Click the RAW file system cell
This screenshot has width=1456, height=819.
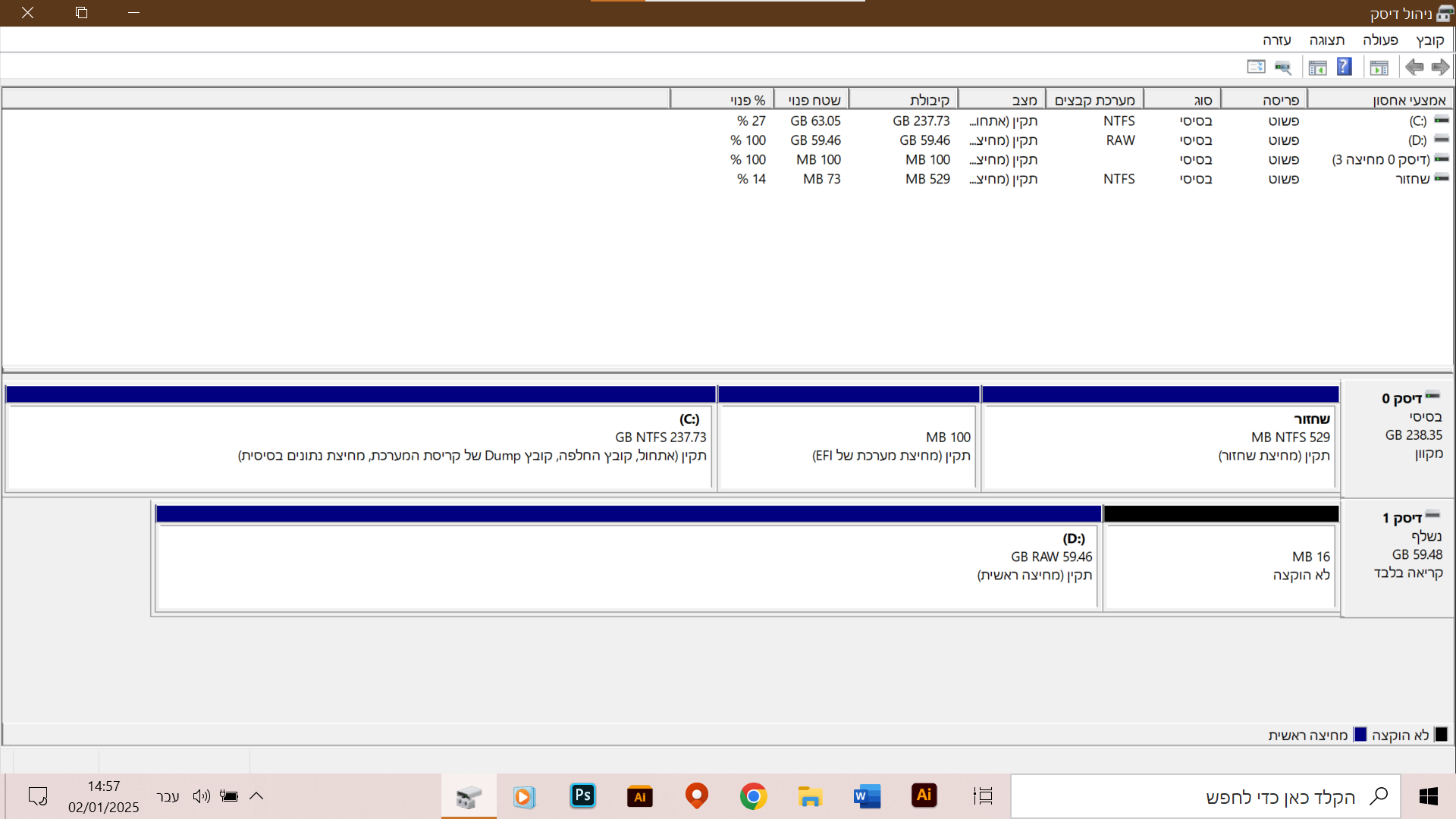click(x=1120, y=140)
